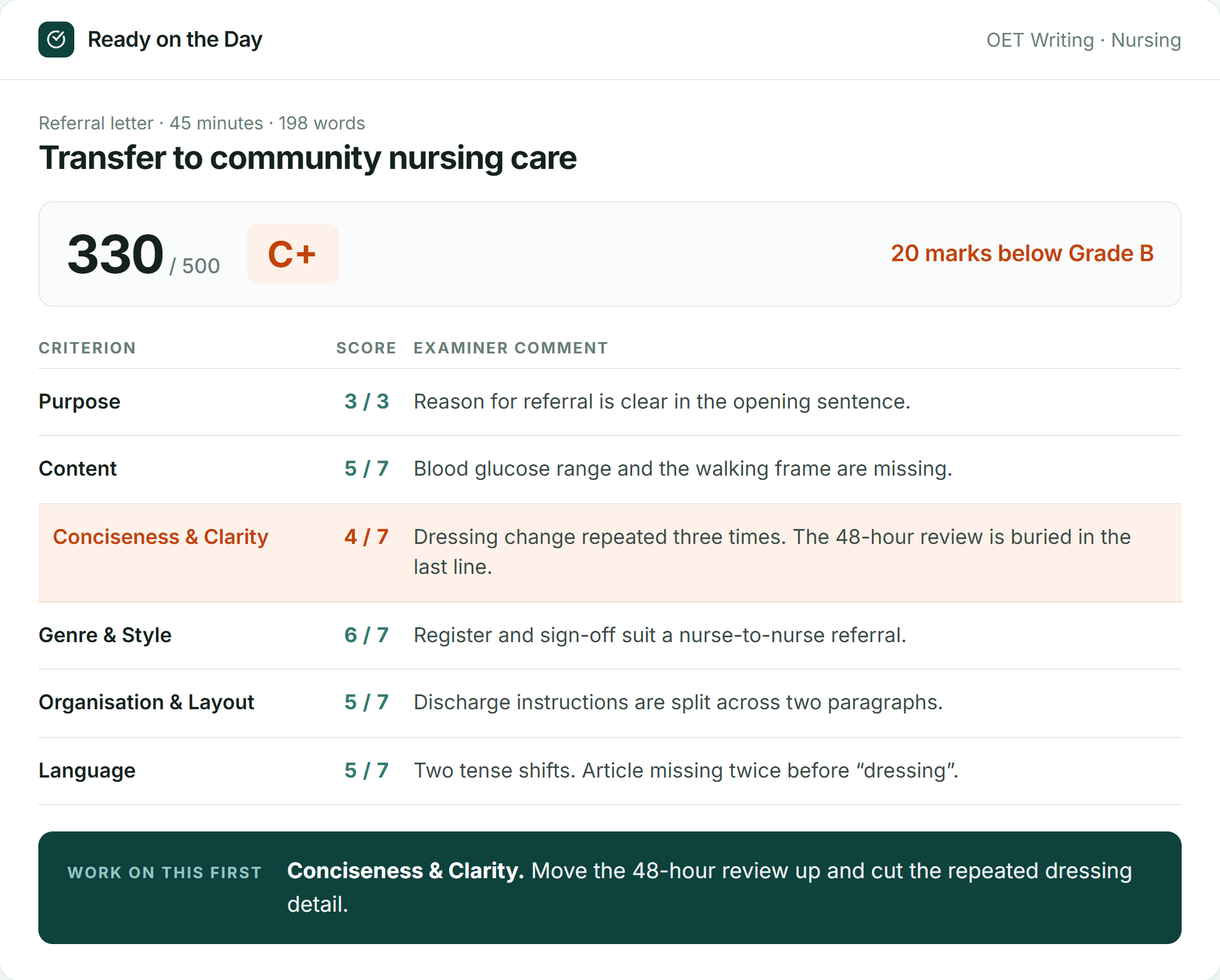Click the 4 / 7 Conciseness score
Screen dimensions: 1220x980
pos(367,537)
